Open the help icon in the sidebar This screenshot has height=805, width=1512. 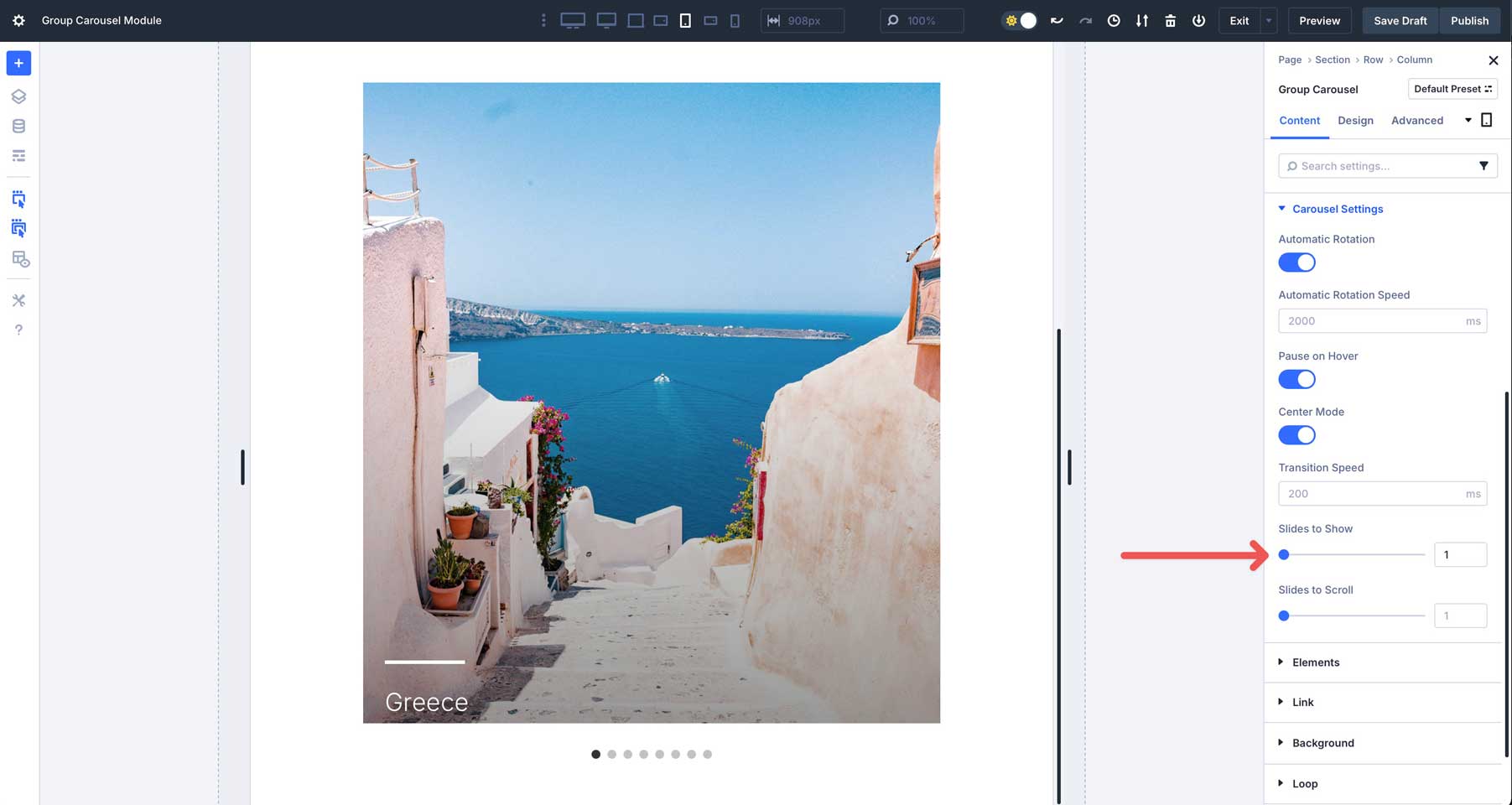coord(18,329)
